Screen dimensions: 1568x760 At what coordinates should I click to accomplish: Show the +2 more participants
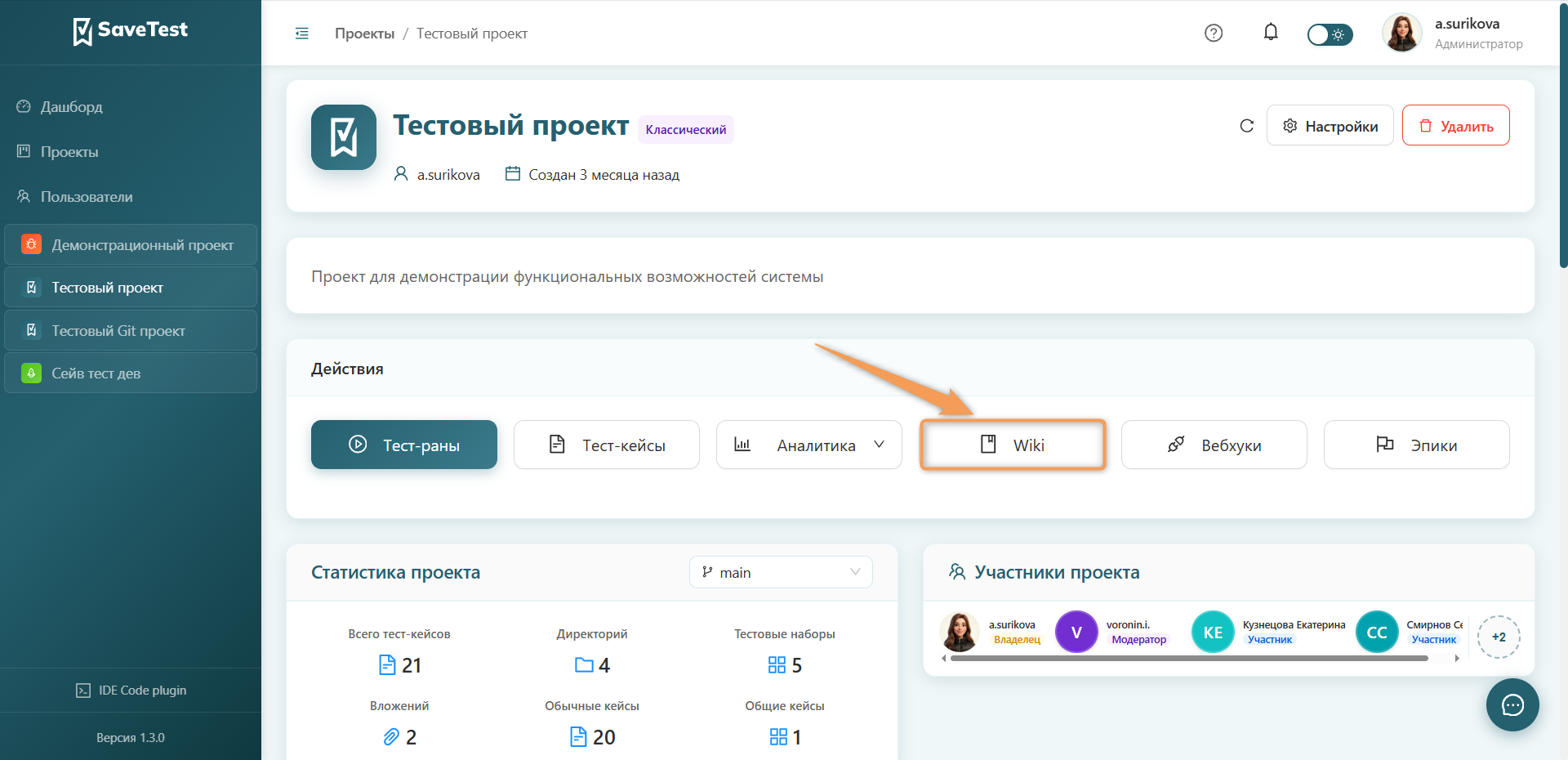pos(1499,637)
